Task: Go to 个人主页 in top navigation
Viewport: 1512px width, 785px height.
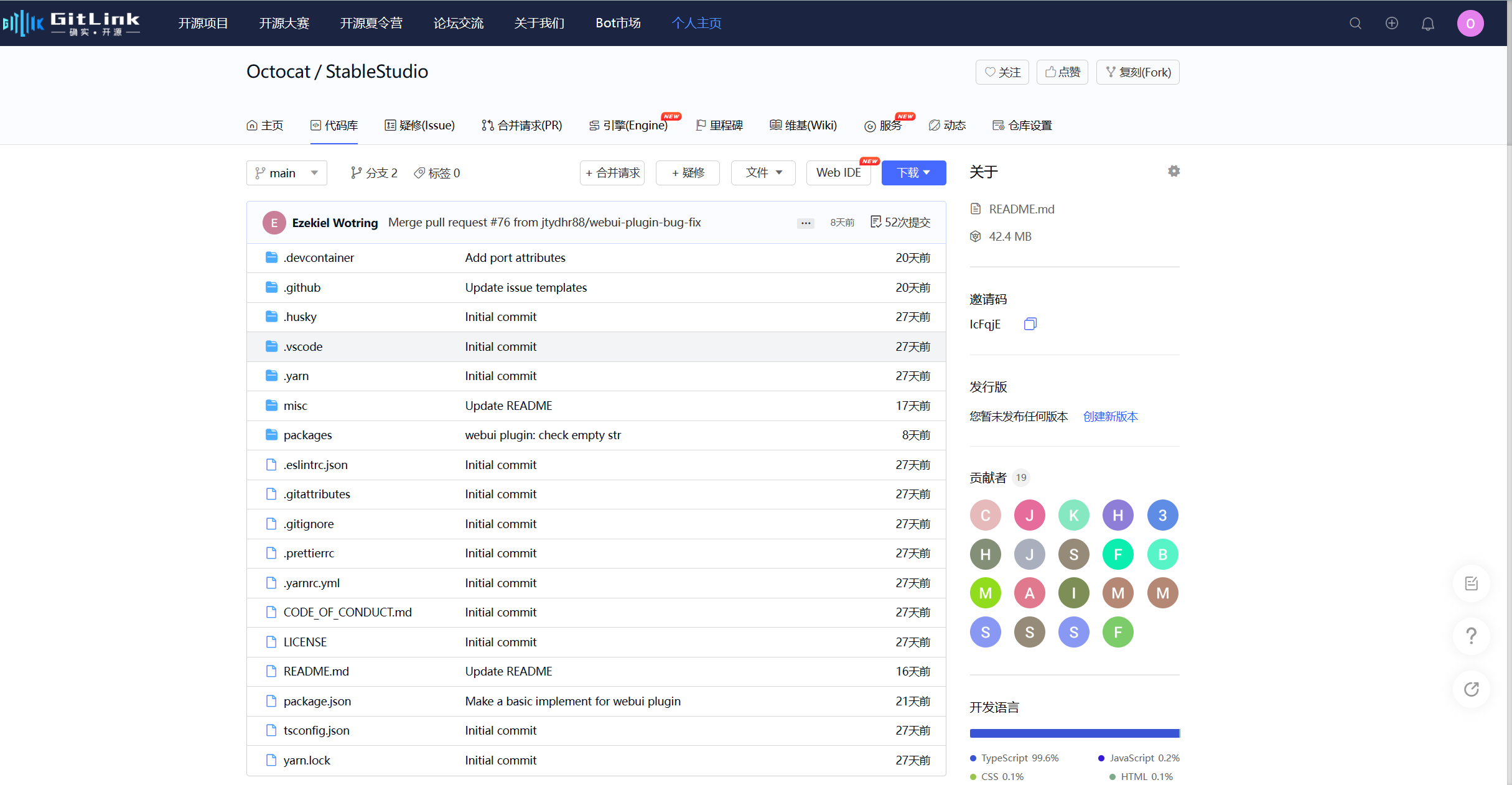Action: (697, 23)
